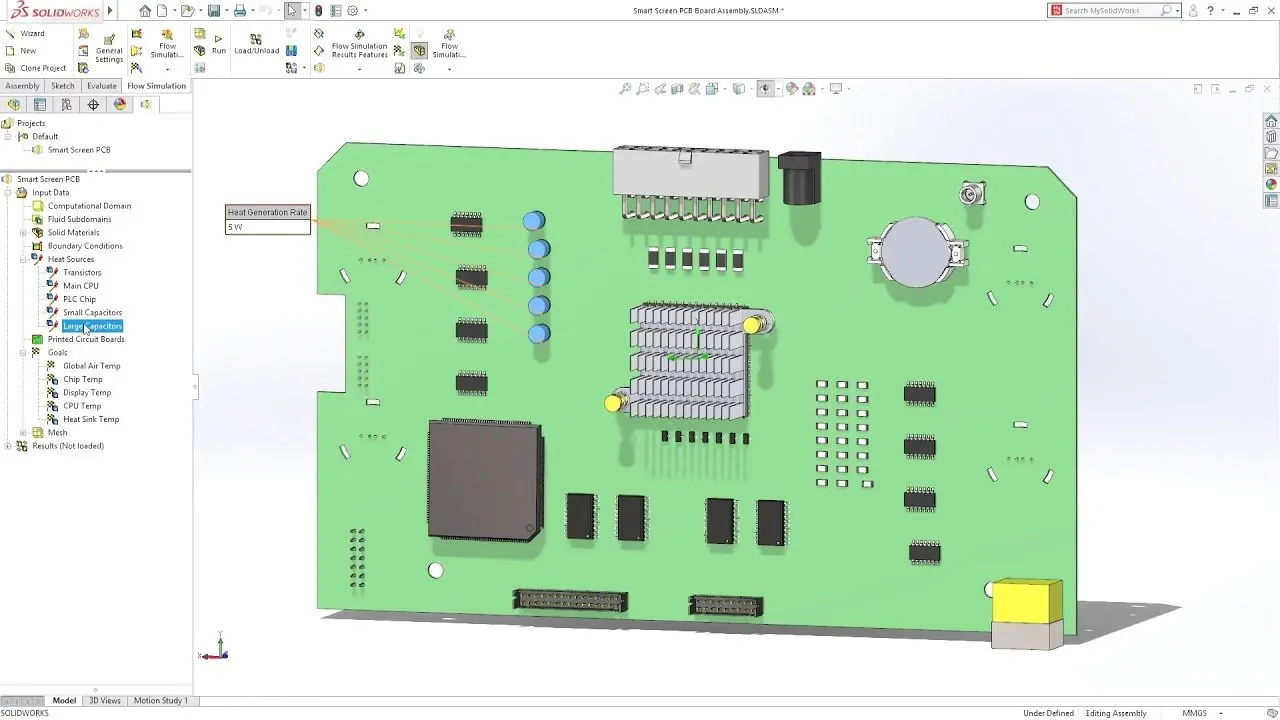
Task: Select Boundary Conditions item
Action: pyautogui.click(x=85, y=246)
